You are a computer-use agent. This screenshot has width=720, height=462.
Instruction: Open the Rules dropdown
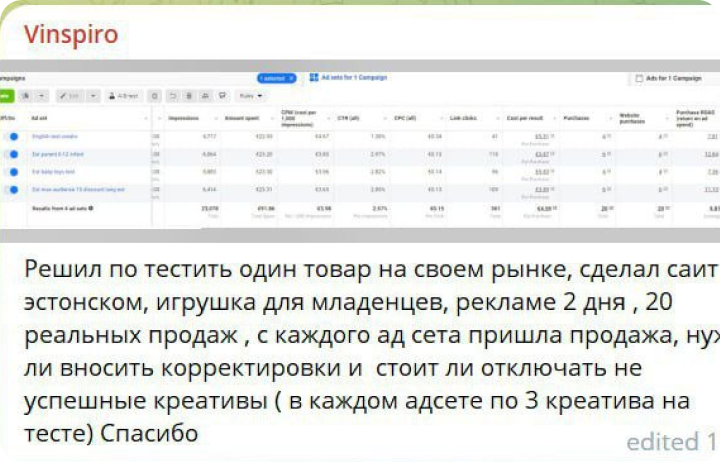point(252,96)
